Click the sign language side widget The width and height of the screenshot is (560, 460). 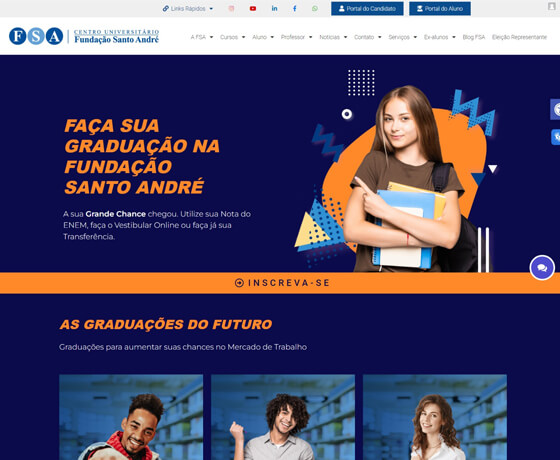[555, 137]
